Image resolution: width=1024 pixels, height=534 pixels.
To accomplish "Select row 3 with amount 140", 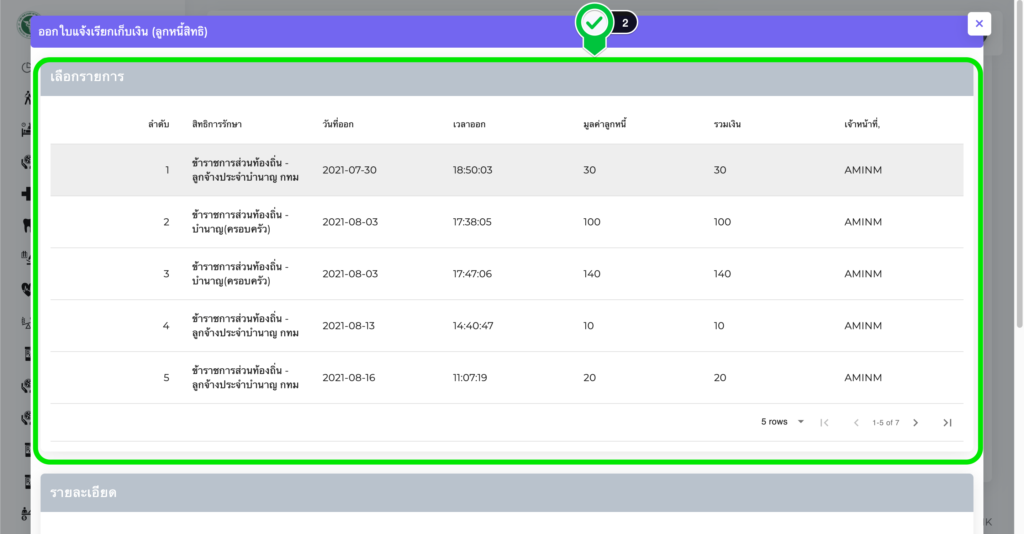I will pos(506,274).
